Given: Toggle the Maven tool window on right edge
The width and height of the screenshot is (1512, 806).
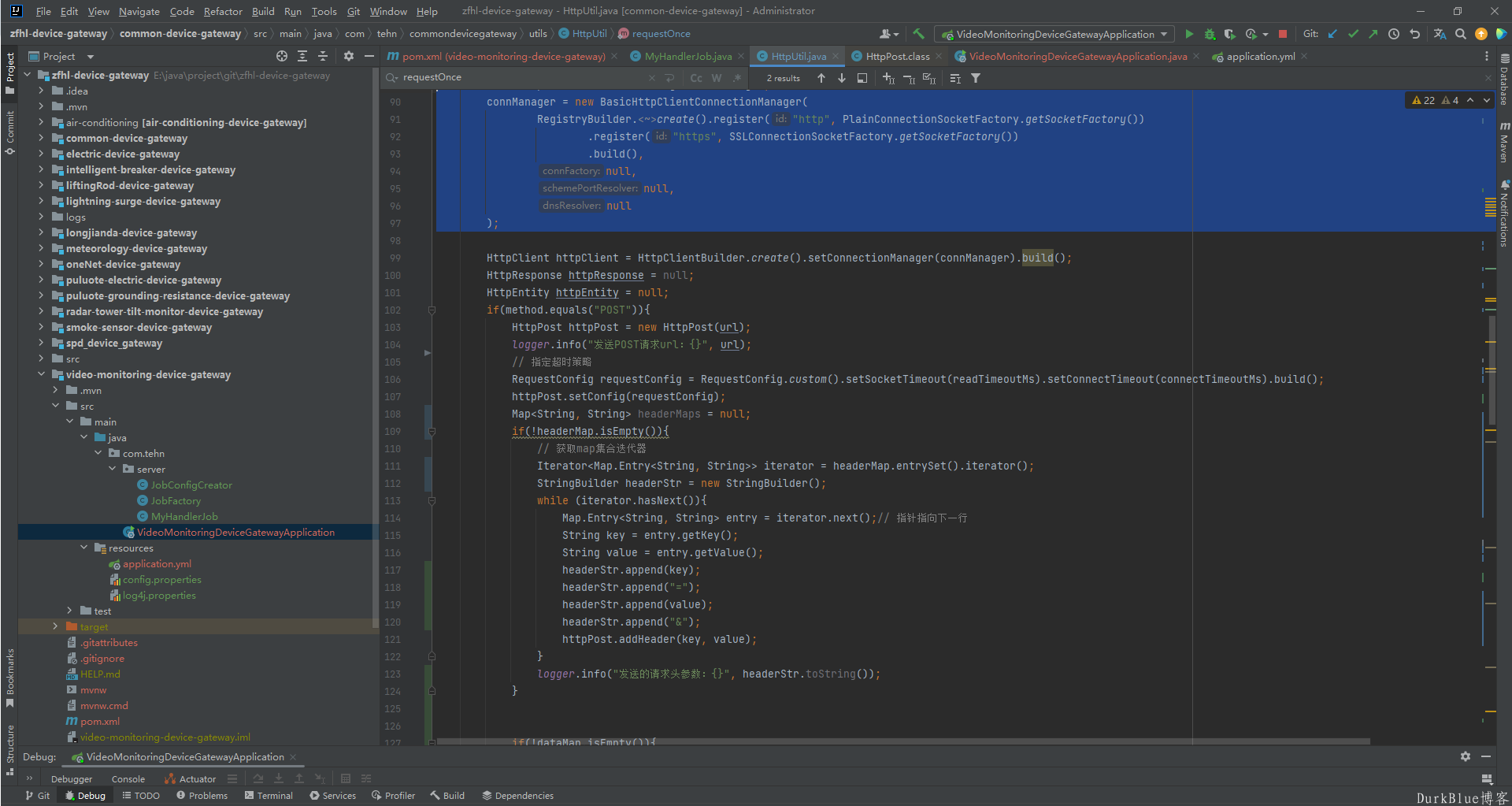Looking at the screenshot, I should [1503, 142].
